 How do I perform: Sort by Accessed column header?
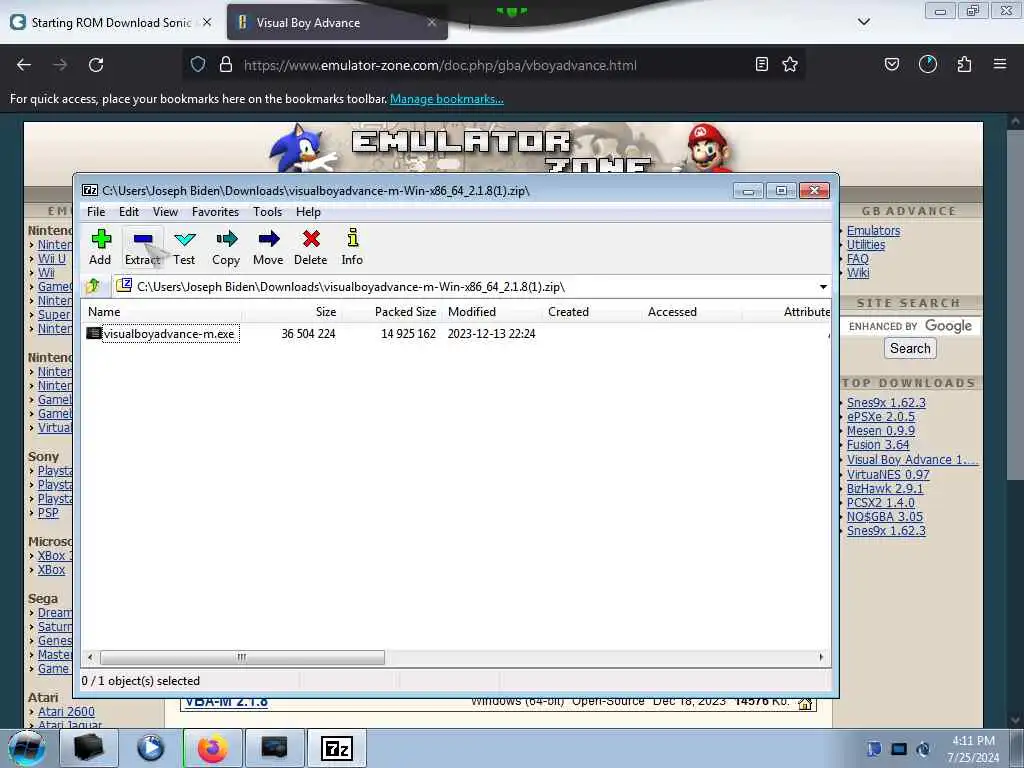pyautogui.click(x=692, y=312)
